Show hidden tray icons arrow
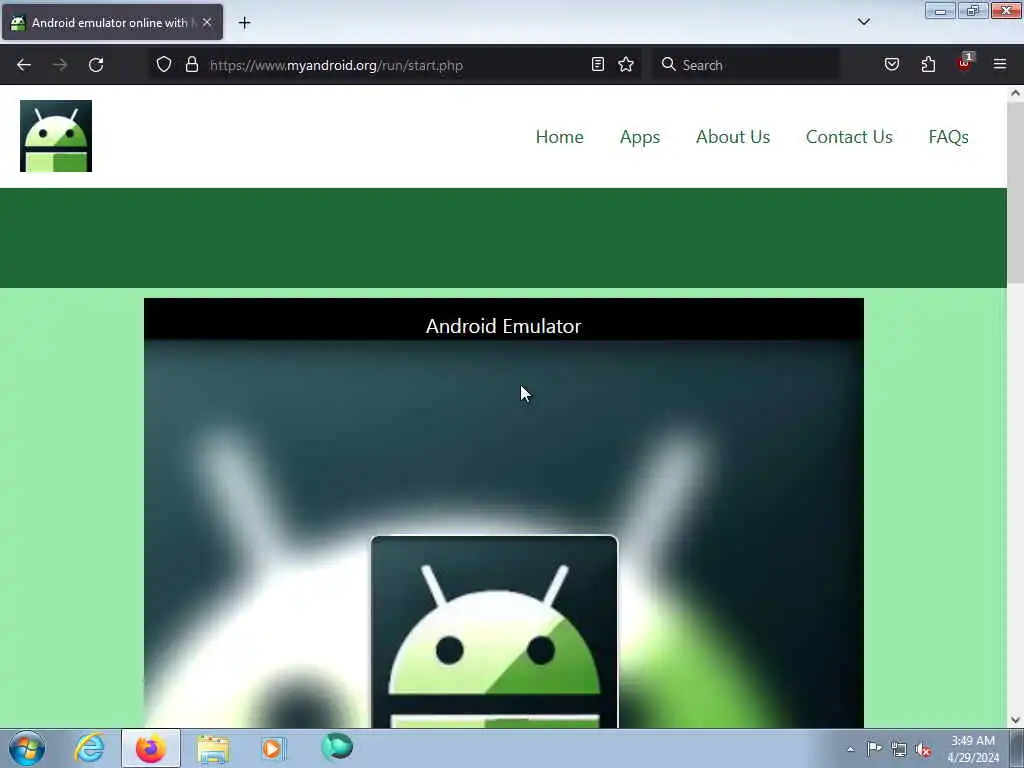Image resolution: width=1024 pixels, height=768 pixels. pos(850,749)
